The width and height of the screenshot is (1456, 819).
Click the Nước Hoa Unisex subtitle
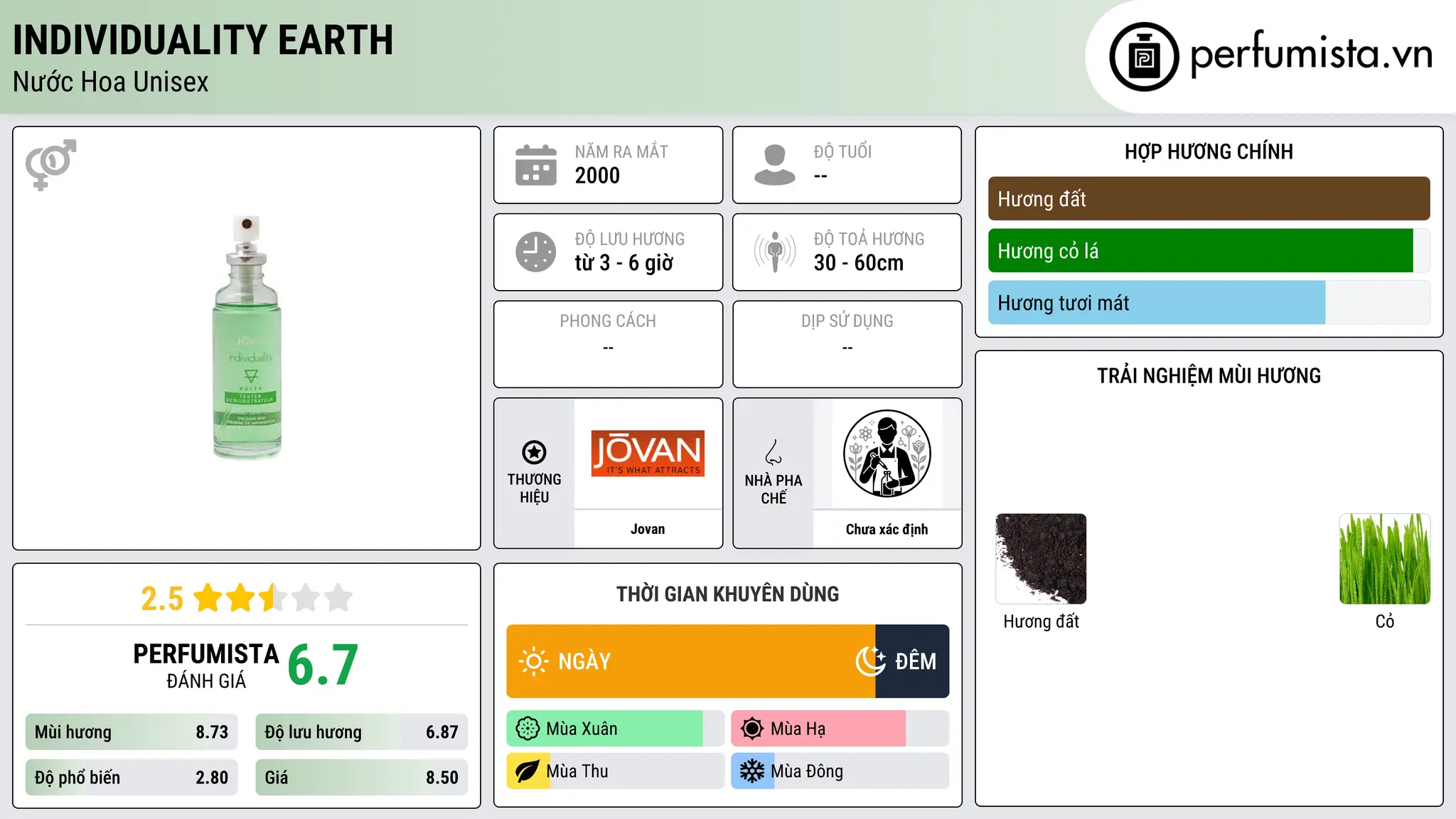111,82
